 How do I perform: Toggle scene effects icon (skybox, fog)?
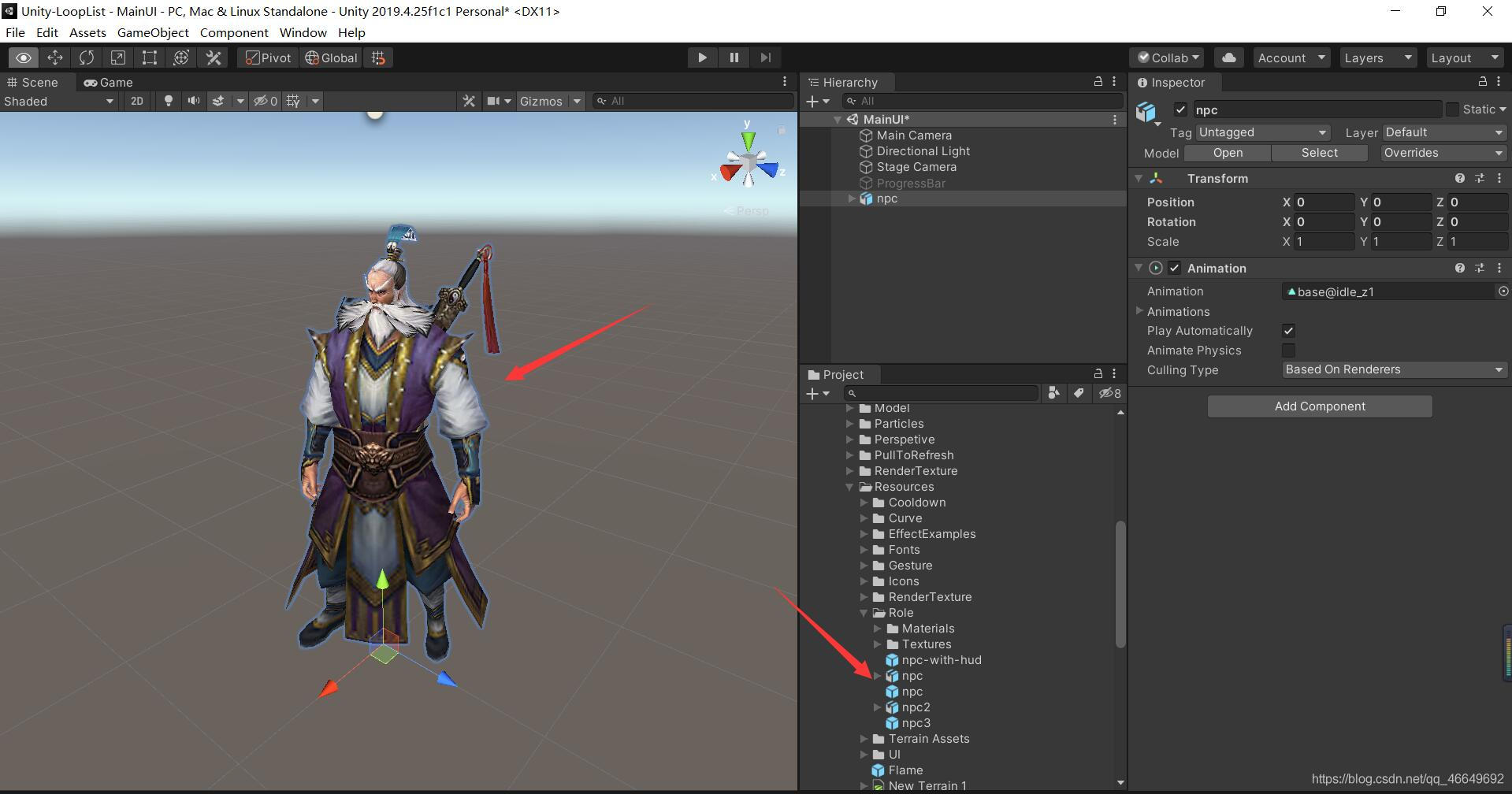(x=218, y=101)
